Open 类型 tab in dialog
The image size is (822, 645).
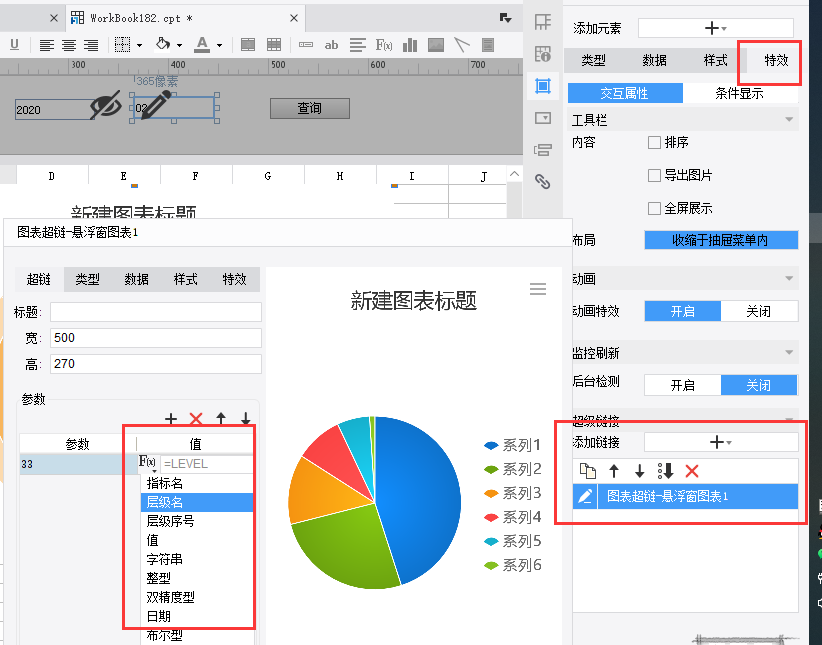[x=87, y=279]
